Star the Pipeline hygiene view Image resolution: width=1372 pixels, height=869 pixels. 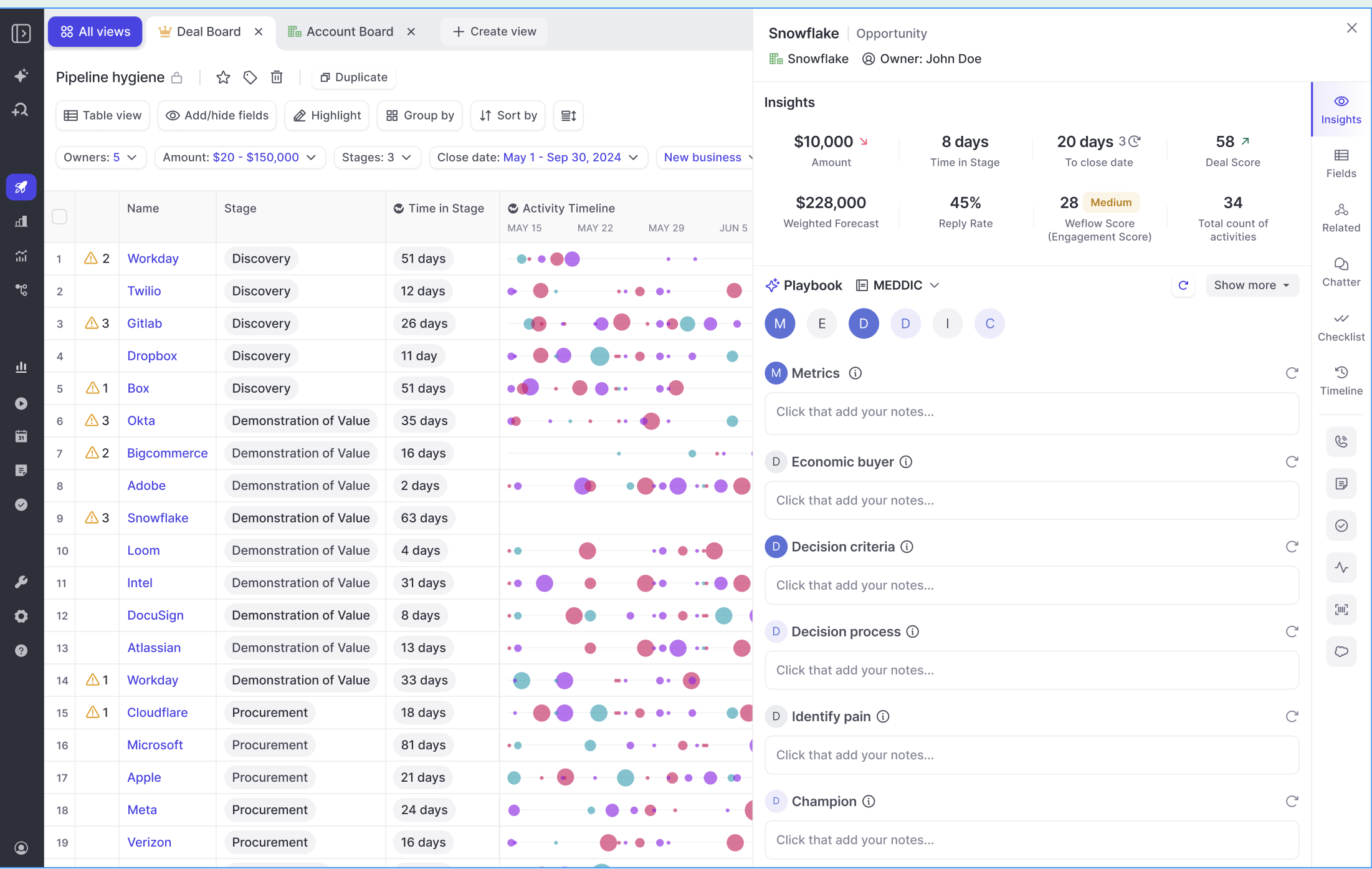point(223,77)
